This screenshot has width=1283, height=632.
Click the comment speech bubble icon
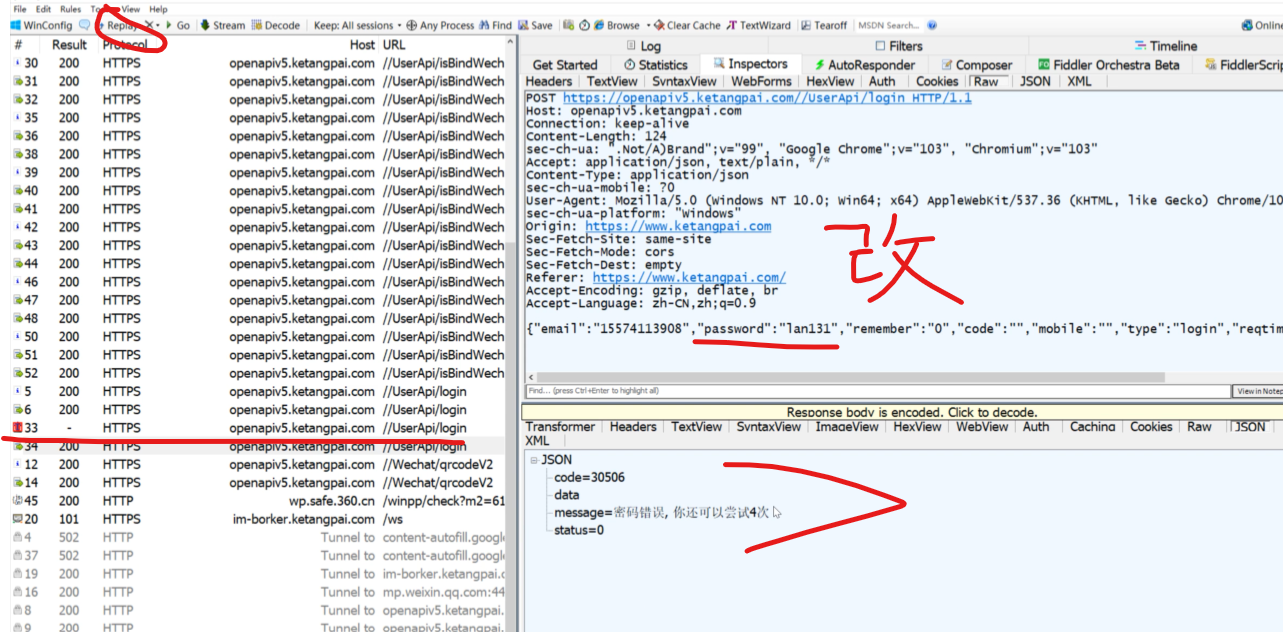pos(84,25)
